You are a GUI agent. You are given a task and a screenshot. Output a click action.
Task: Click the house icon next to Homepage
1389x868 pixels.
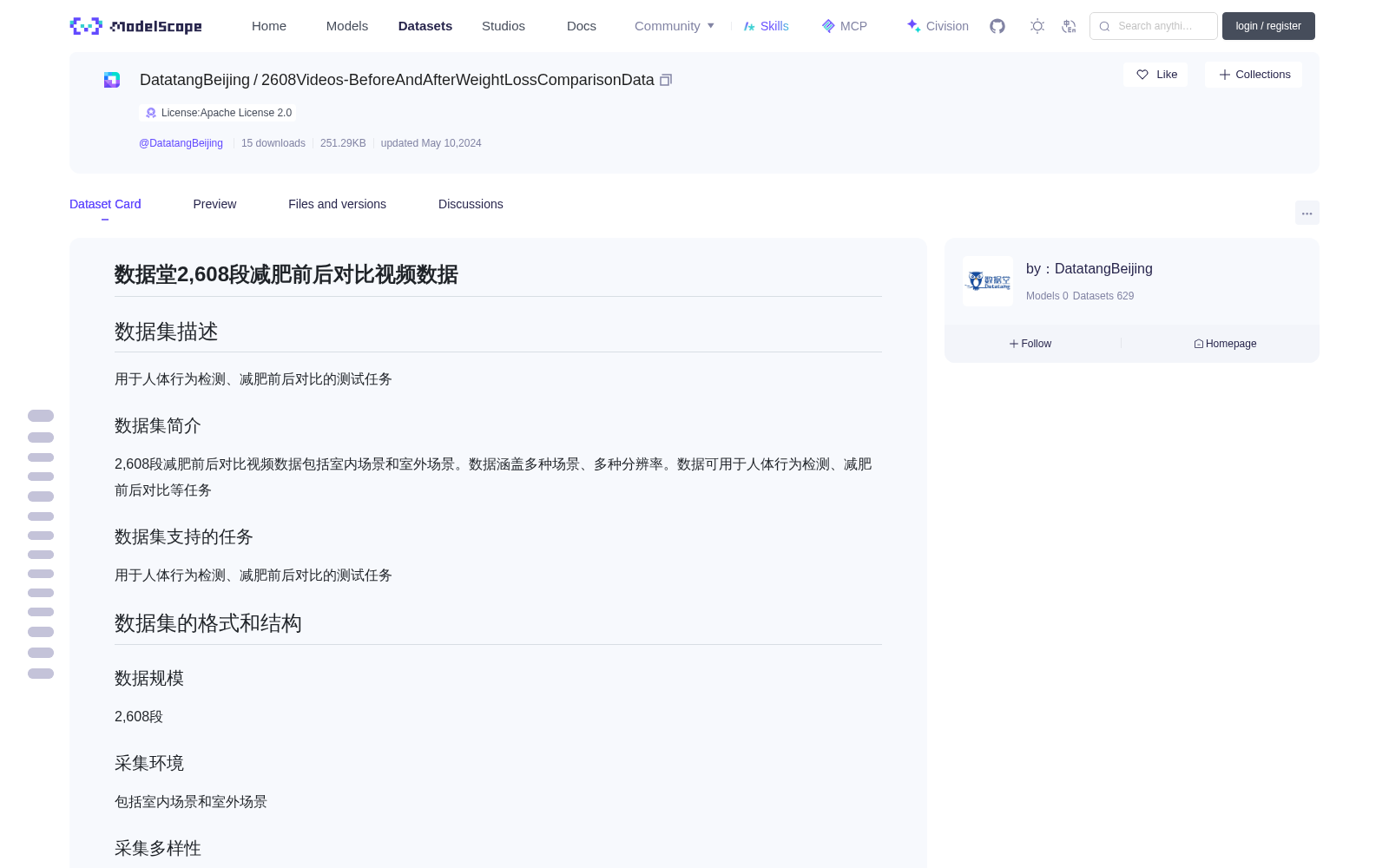point(1199,344)
